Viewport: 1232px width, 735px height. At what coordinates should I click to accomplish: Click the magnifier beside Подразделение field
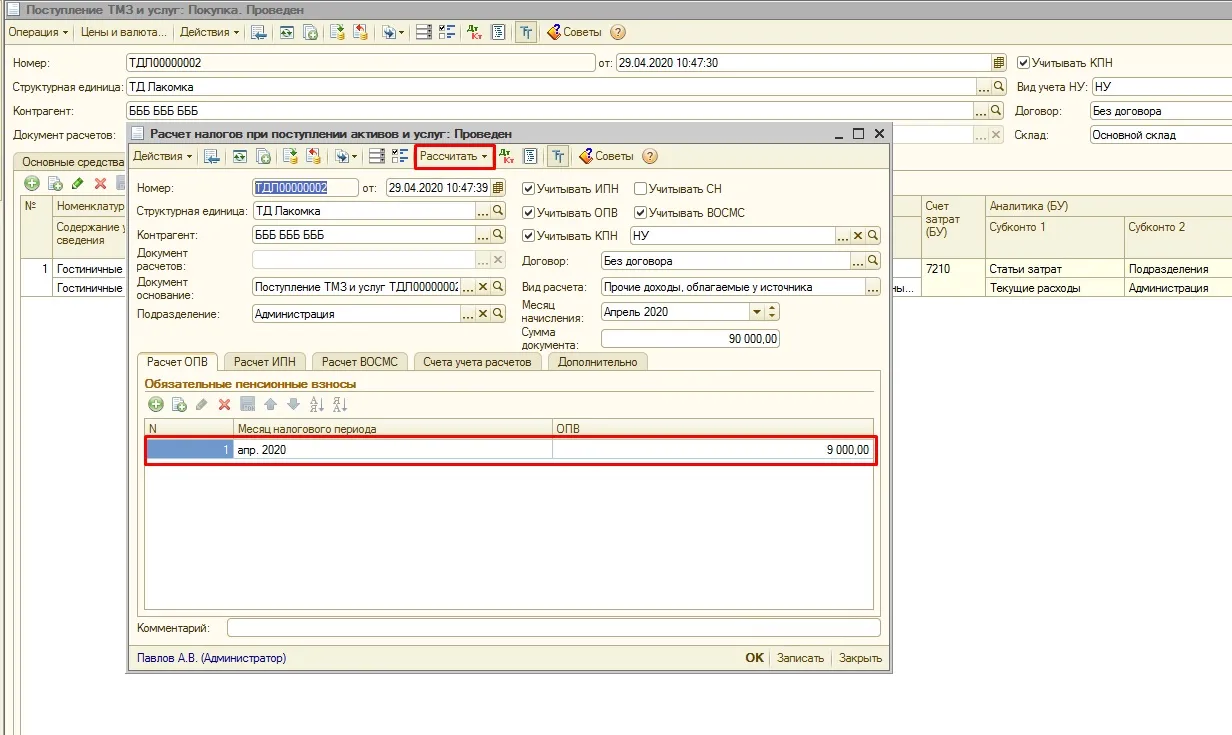click(x=498, y=314)
